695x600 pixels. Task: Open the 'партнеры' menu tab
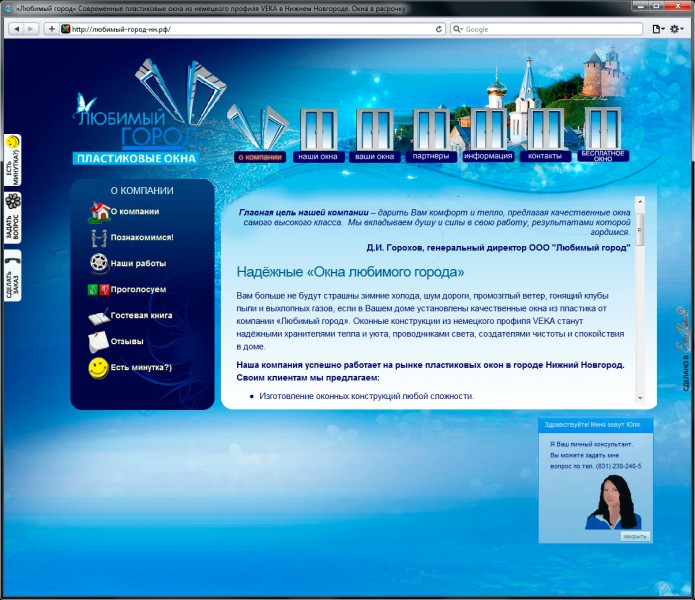pyautogui.click(x=431, y=156)
